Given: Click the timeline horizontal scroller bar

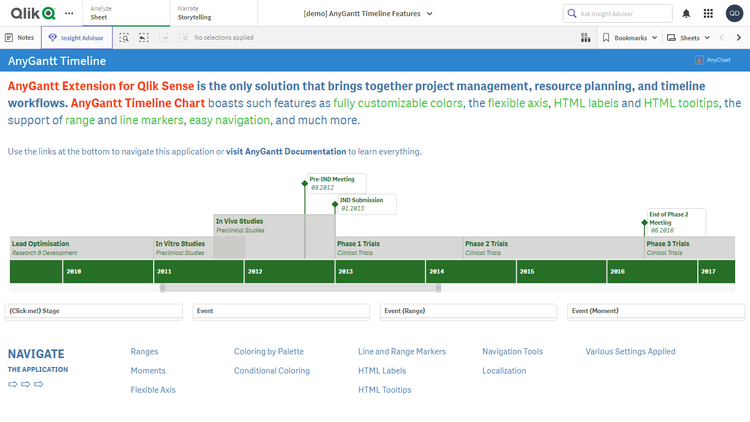Looking at the screenshot, I should coord(300,288).
